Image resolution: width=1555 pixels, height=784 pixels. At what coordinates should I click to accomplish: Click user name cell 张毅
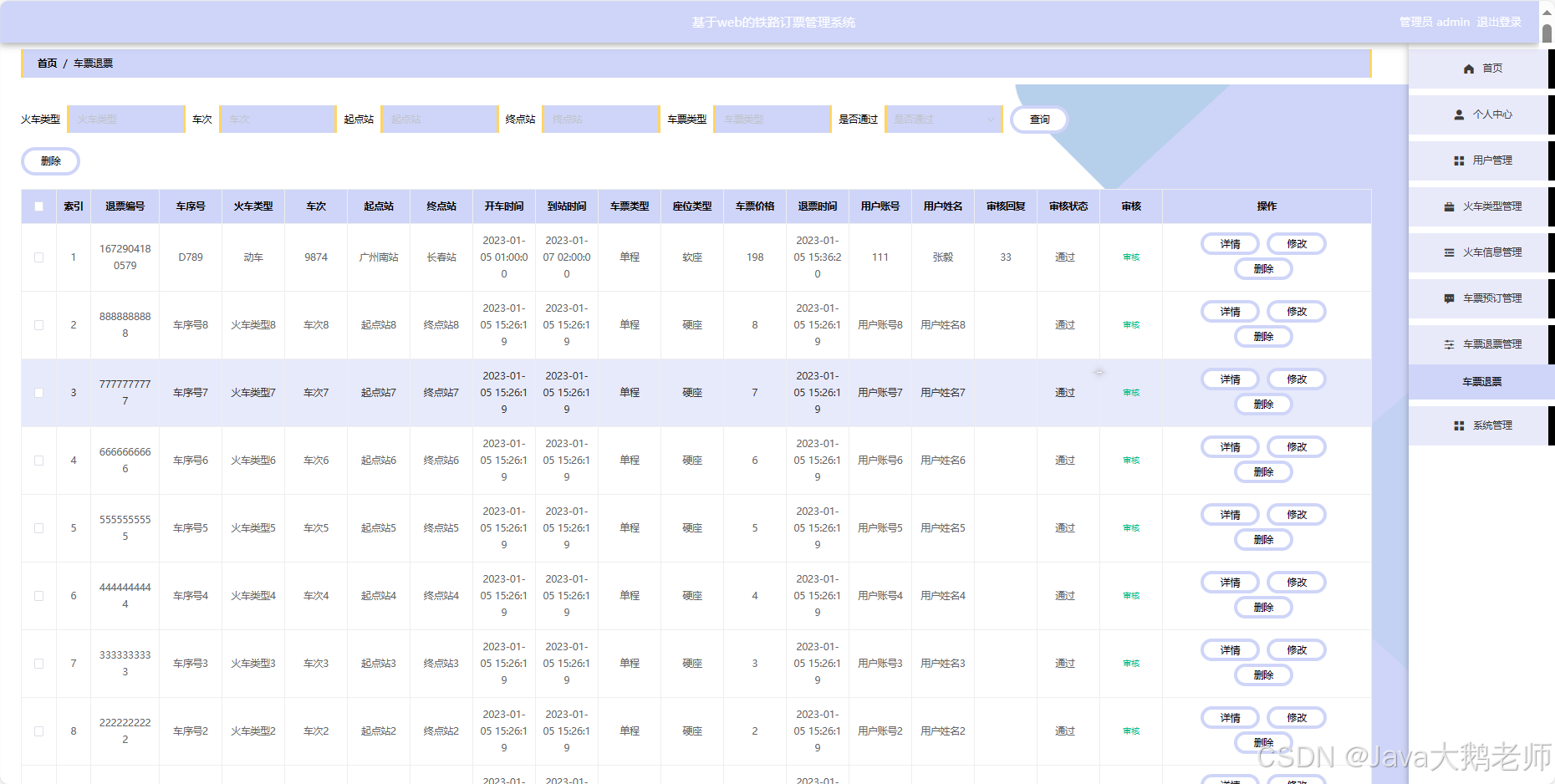[943, 257]
